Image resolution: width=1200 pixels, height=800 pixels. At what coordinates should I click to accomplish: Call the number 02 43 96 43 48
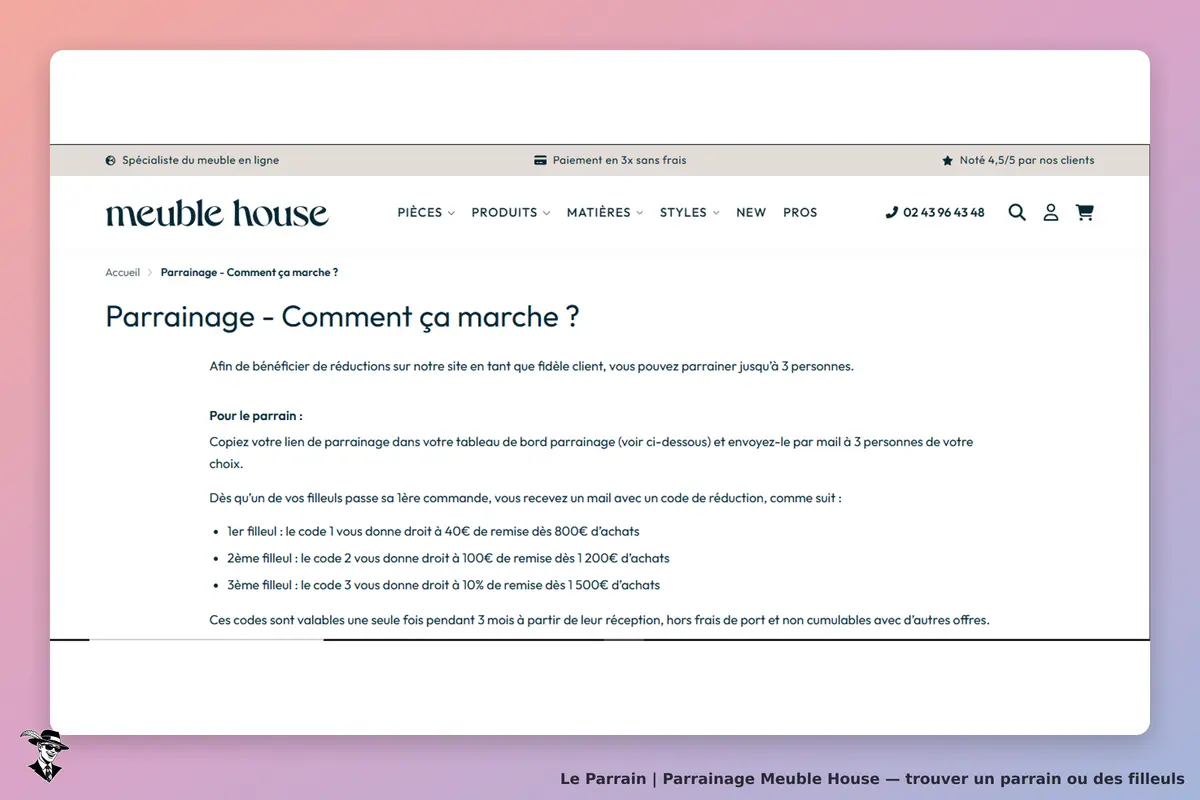tap(944, 212)
